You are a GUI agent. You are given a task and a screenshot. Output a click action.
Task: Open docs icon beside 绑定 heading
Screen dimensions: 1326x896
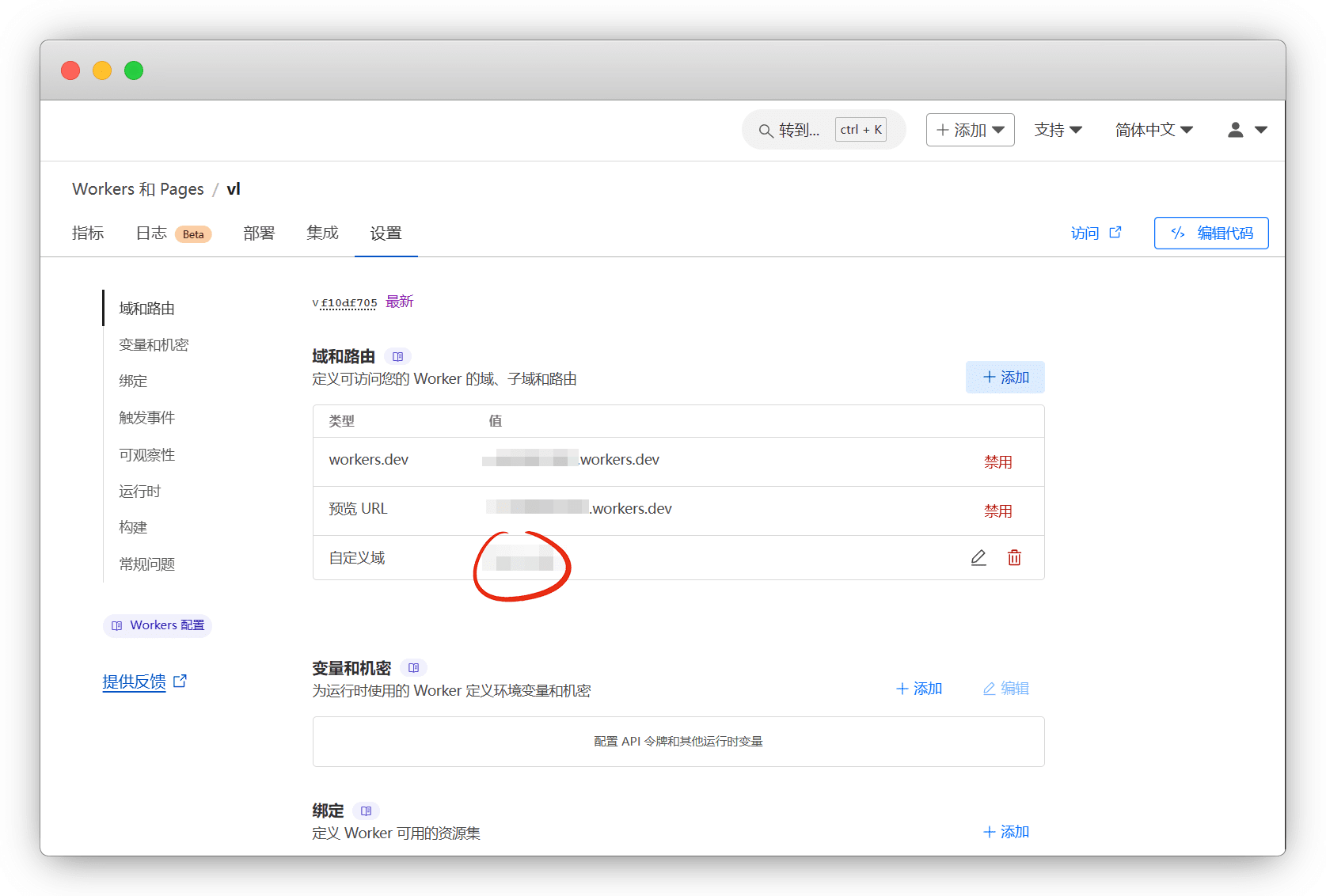click(x=366, y=811)
